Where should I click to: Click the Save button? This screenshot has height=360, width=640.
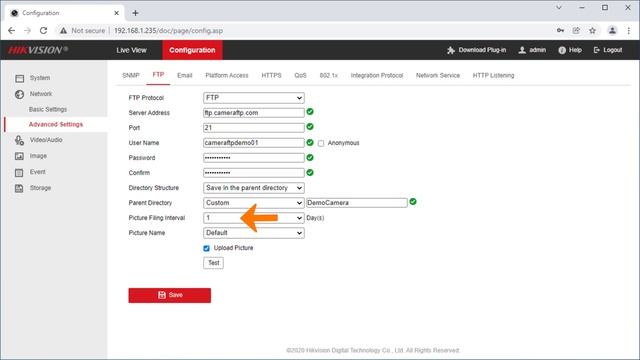170,295
